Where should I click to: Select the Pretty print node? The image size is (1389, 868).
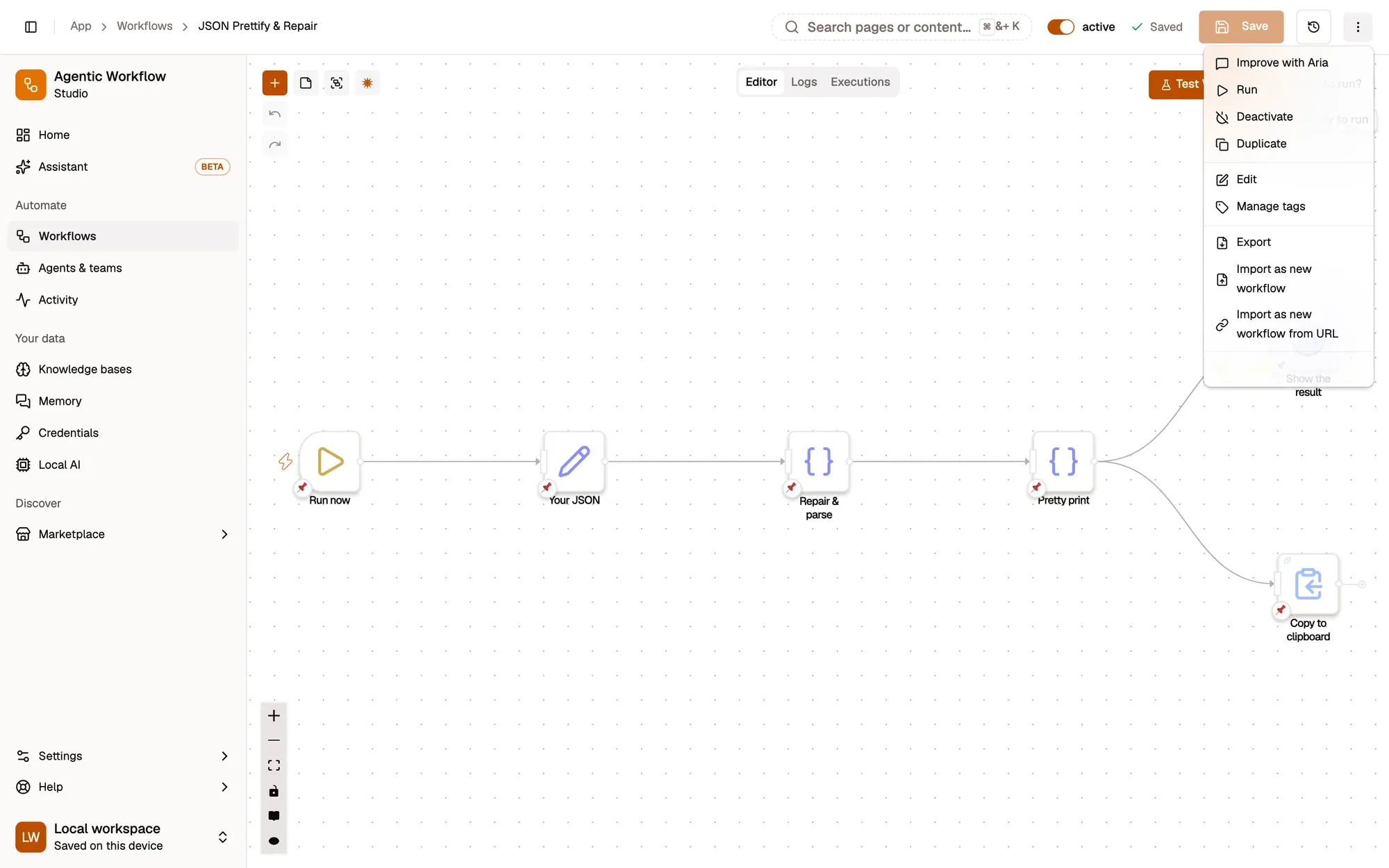tap(1063, 461)
